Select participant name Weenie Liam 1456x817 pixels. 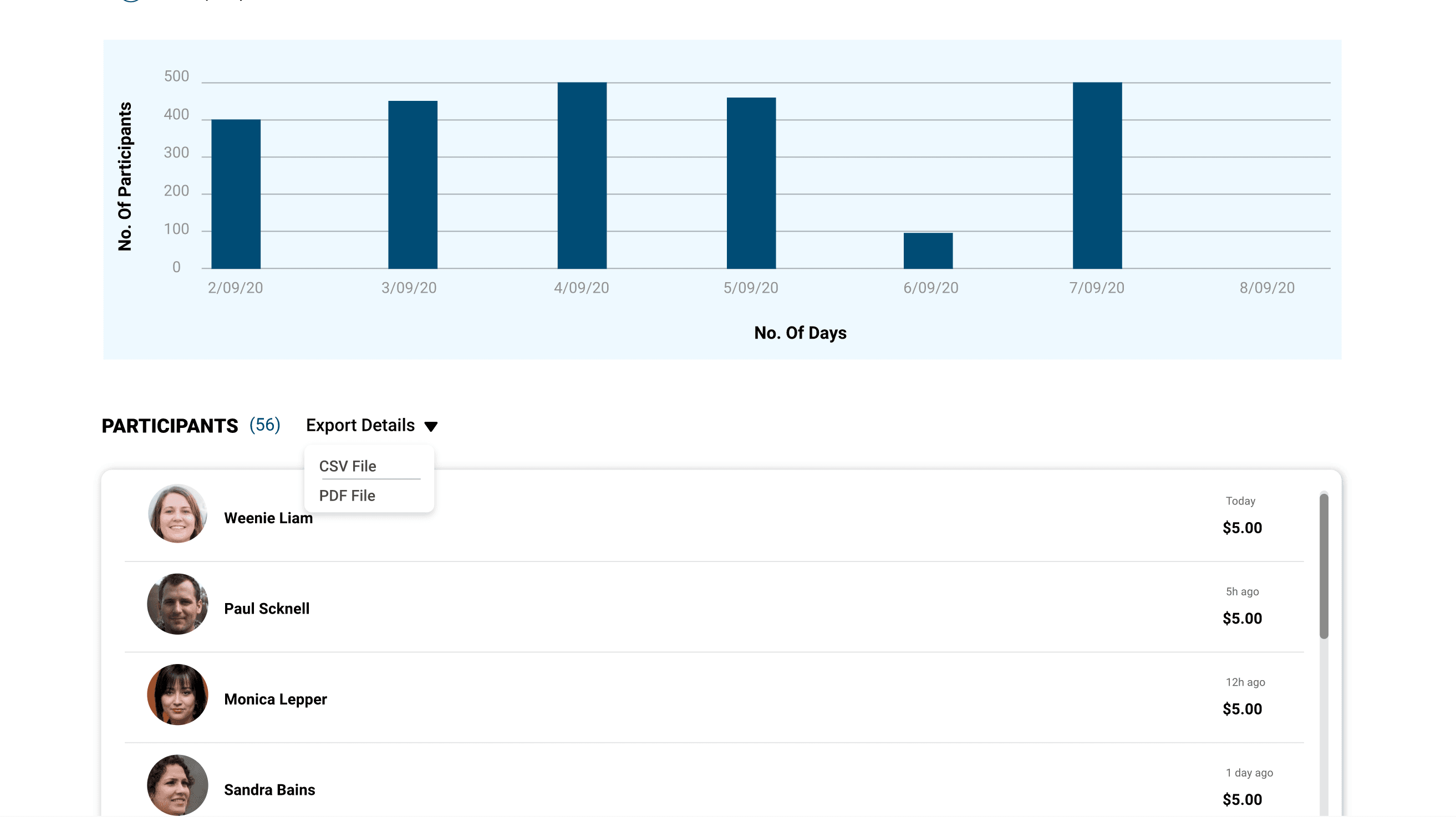pyautogui.click(x=268, y=518)
